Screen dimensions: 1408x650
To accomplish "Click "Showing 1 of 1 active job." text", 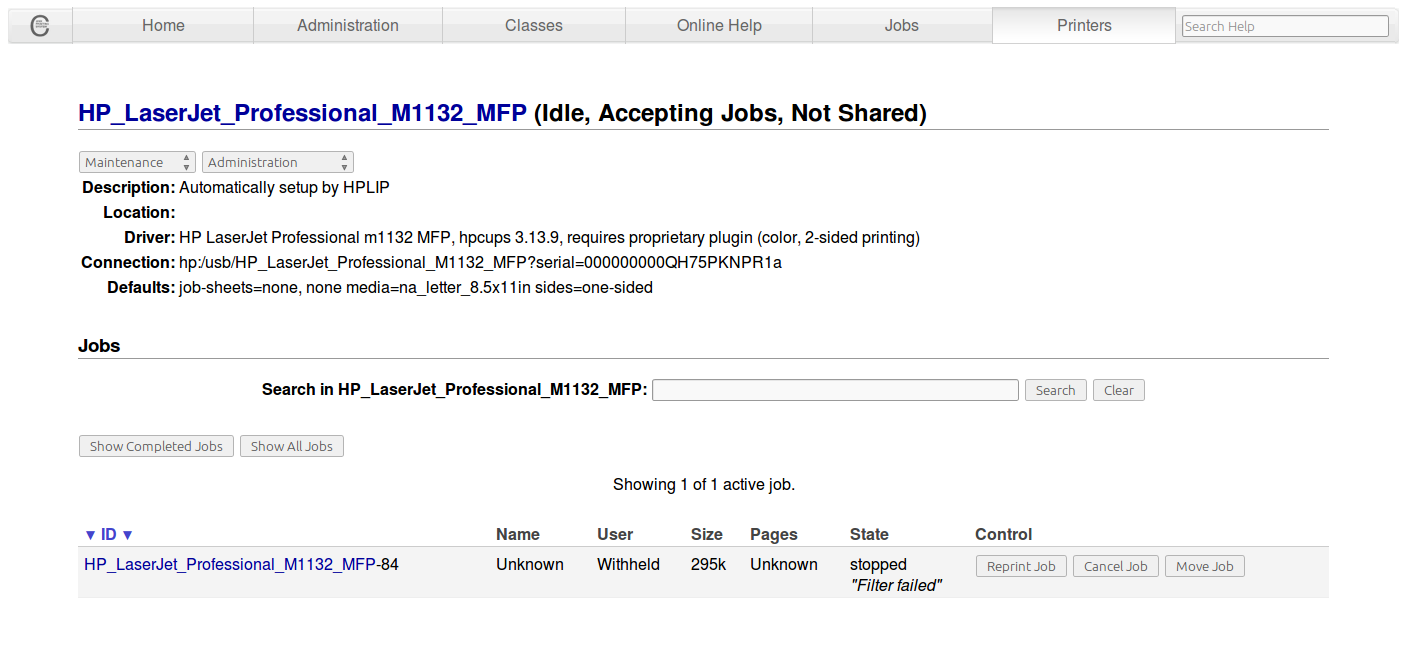I will click(x=704, y=485).
